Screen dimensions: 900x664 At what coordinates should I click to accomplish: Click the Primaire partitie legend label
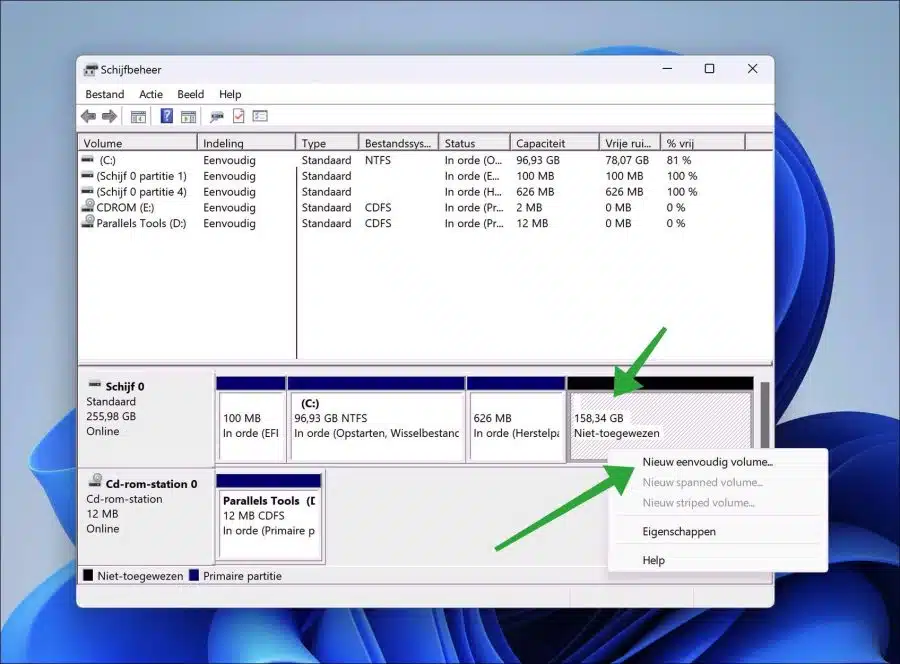click(242, 576)
